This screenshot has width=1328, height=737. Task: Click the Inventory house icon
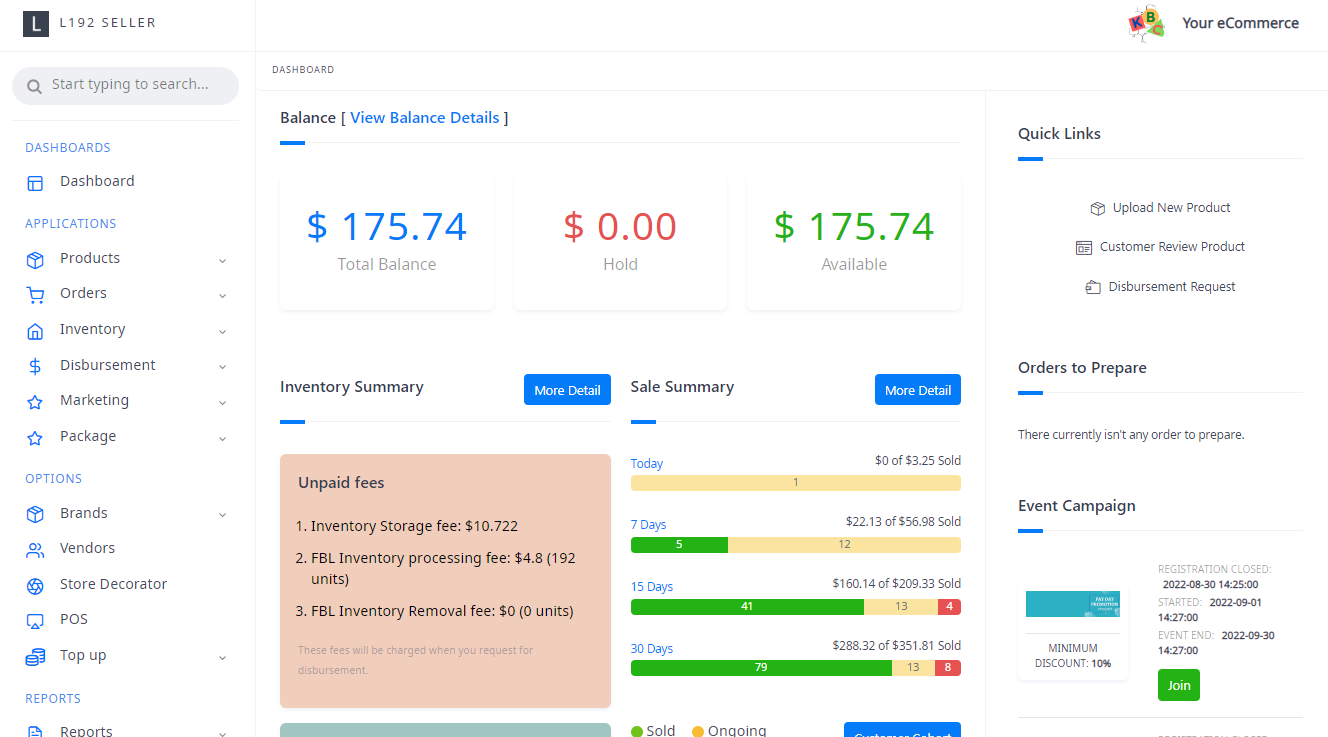point(36,329)
